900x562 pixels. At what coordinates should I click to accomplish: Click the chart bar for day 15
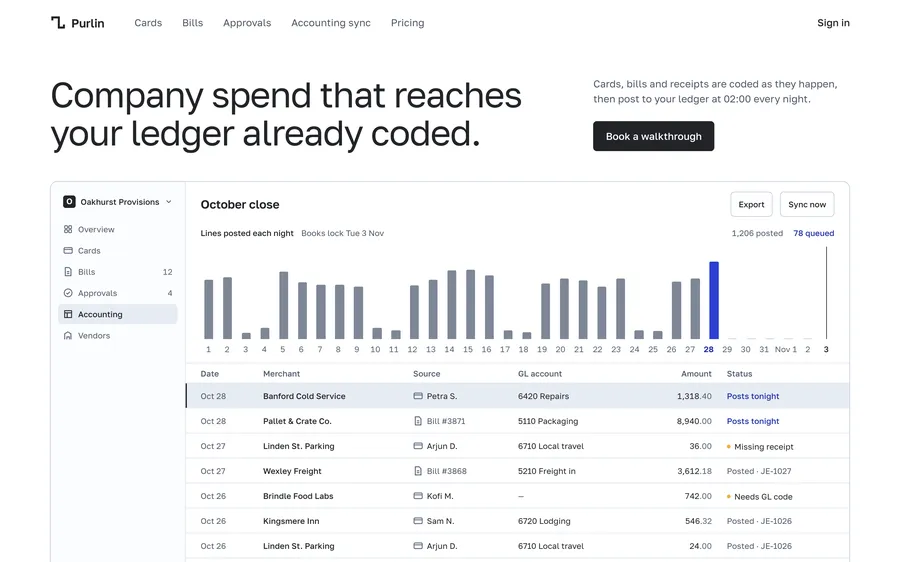tap(470, 304)
